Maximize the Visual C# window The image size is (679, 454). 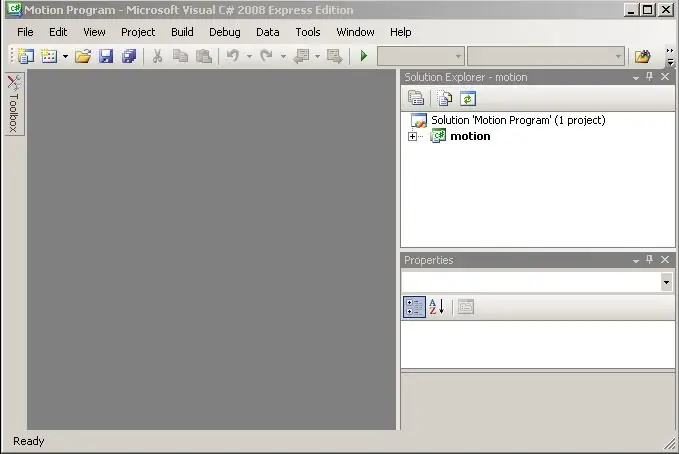tap(648, 10)
